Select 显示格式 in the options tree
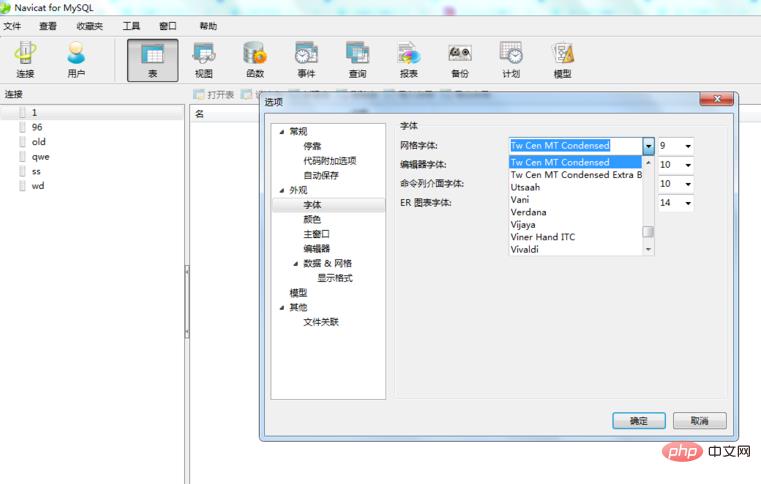The height and width of the screenshot is (484, 761). point(335,278)
